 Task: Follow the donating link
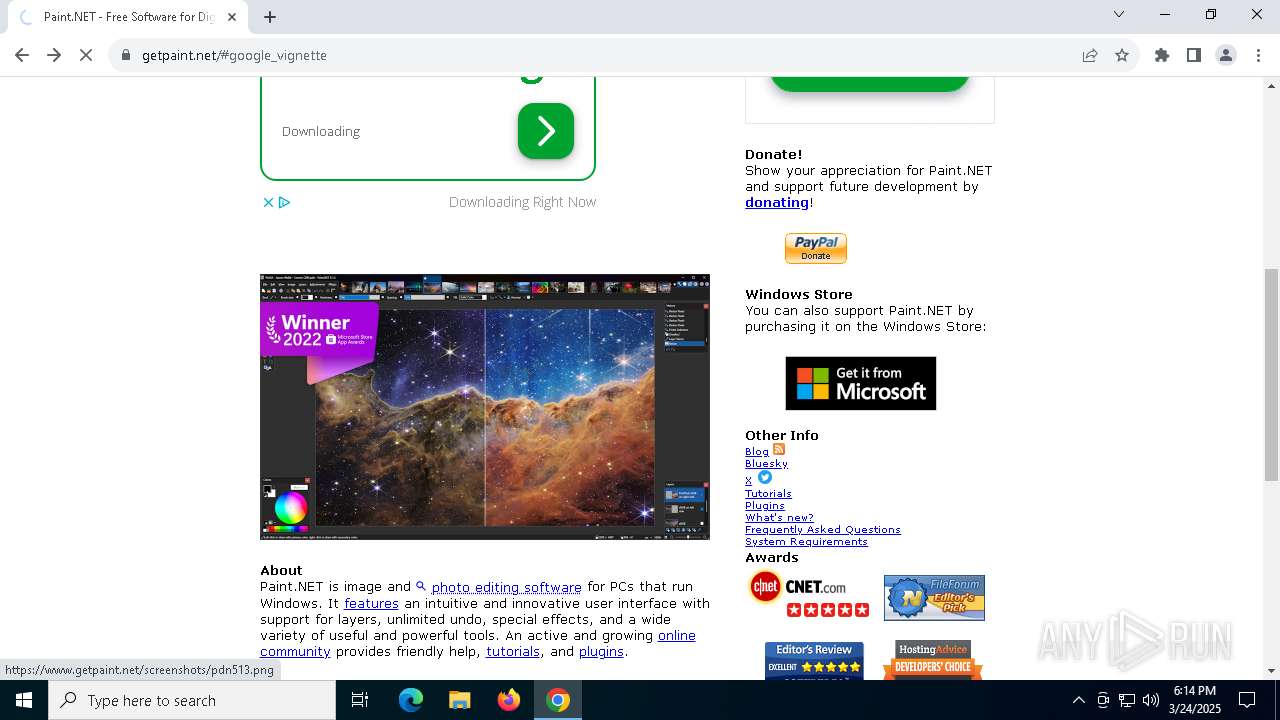777,202
